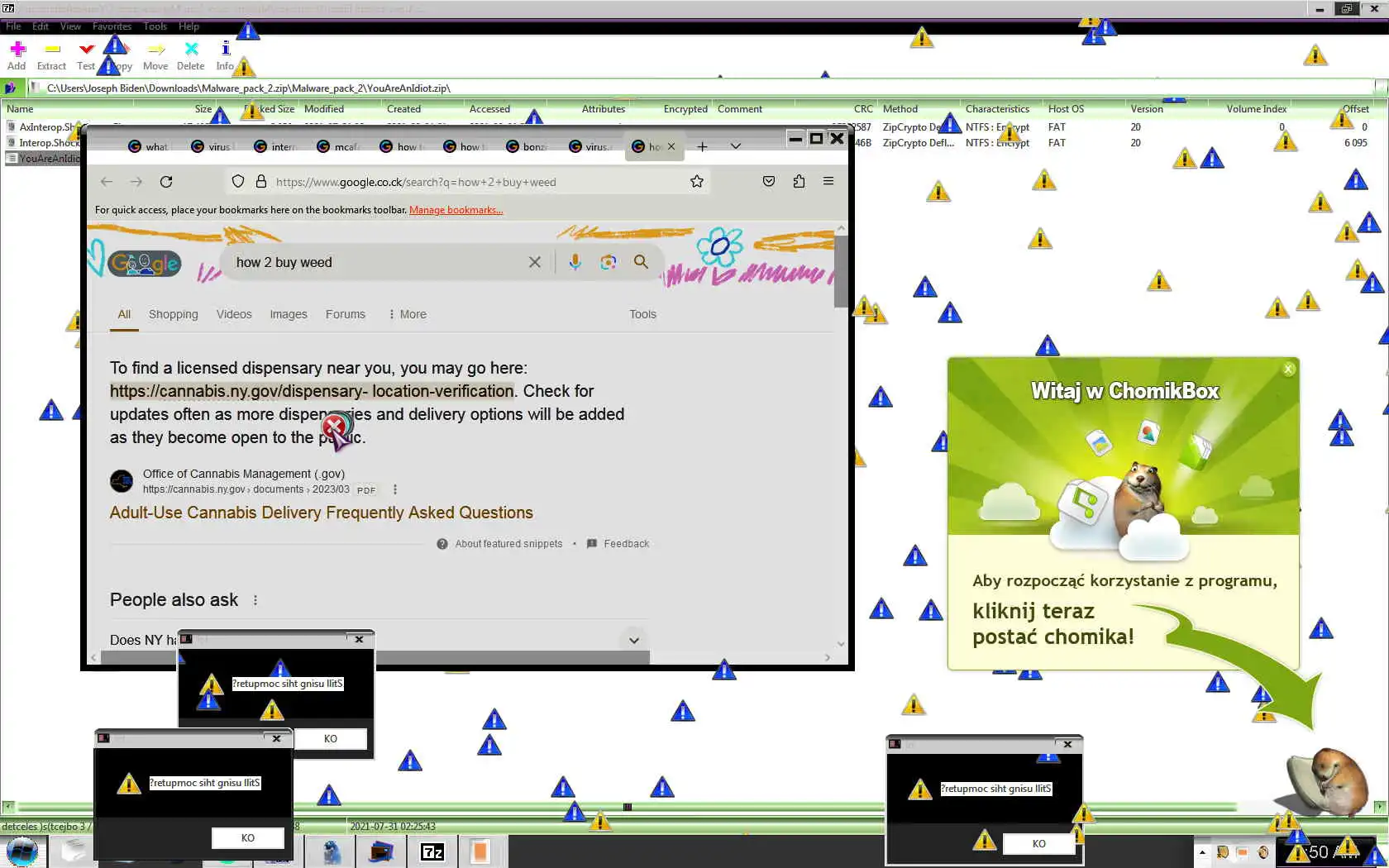Image resolution: width=1389 pixels, height=868 pixels.
Task: Open three-dot menu beside People also ask
Action: [255, 600]
